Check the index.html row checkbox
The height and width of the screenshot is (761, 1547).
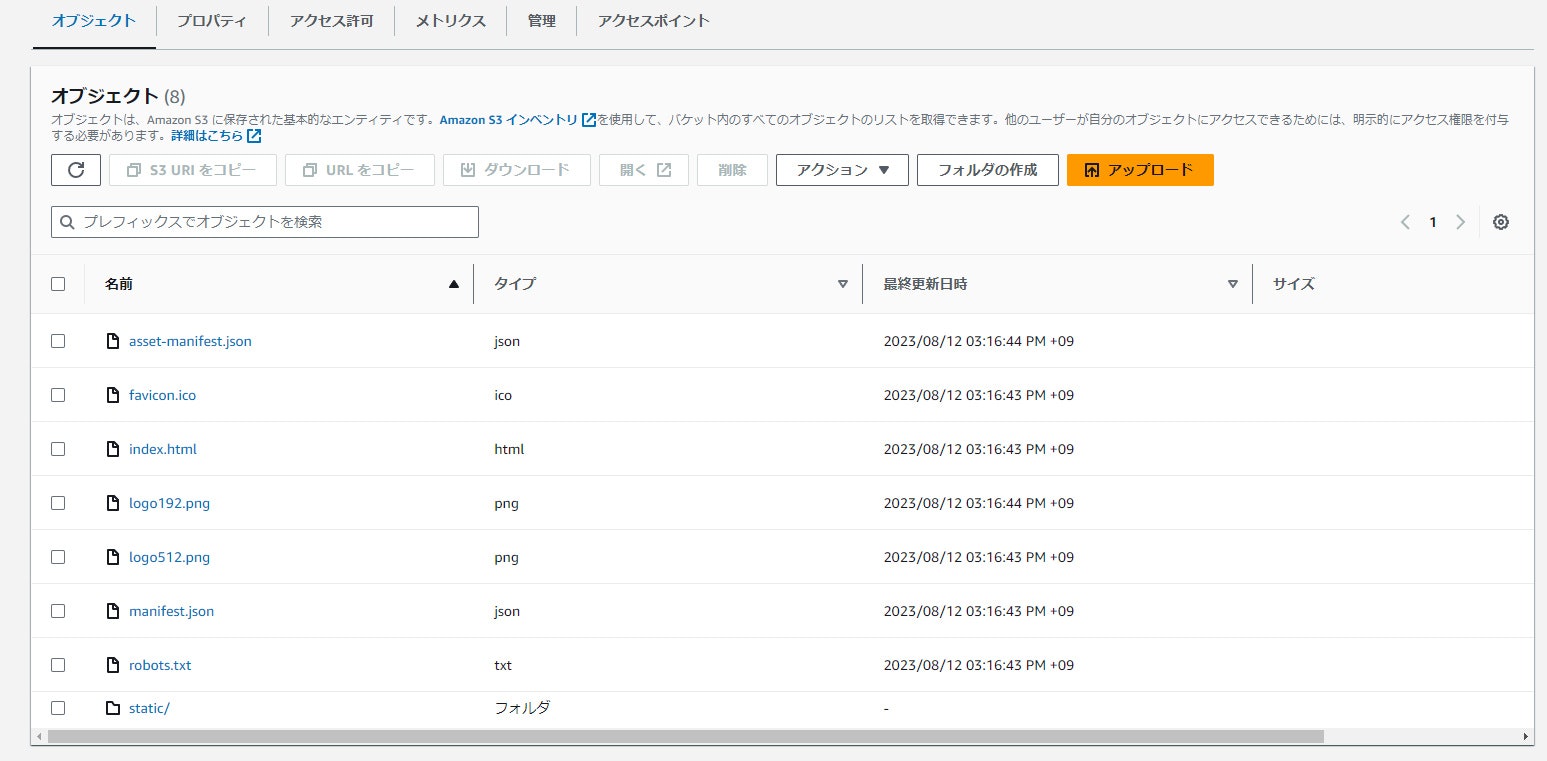(58, 449)
